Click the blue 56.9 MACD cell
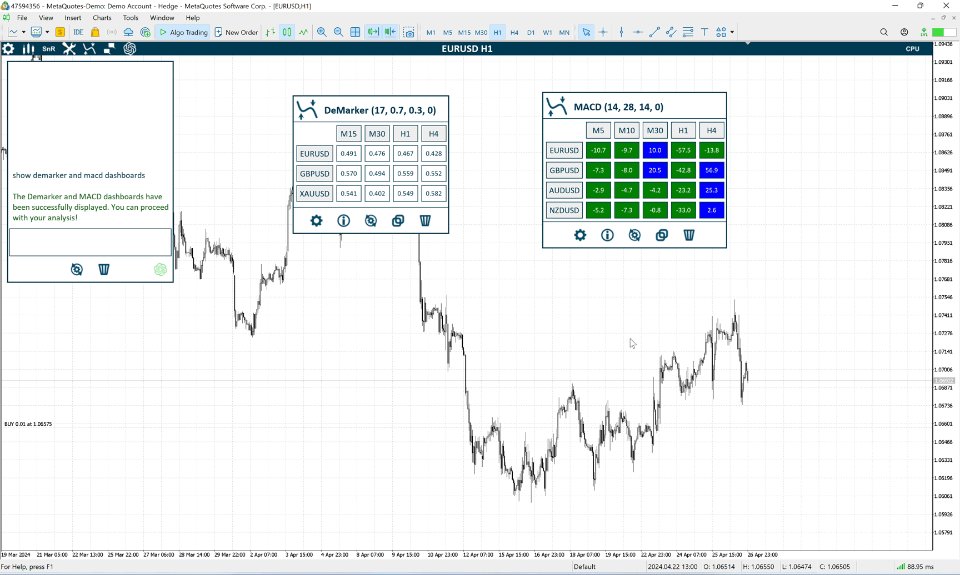 (711, 170)
